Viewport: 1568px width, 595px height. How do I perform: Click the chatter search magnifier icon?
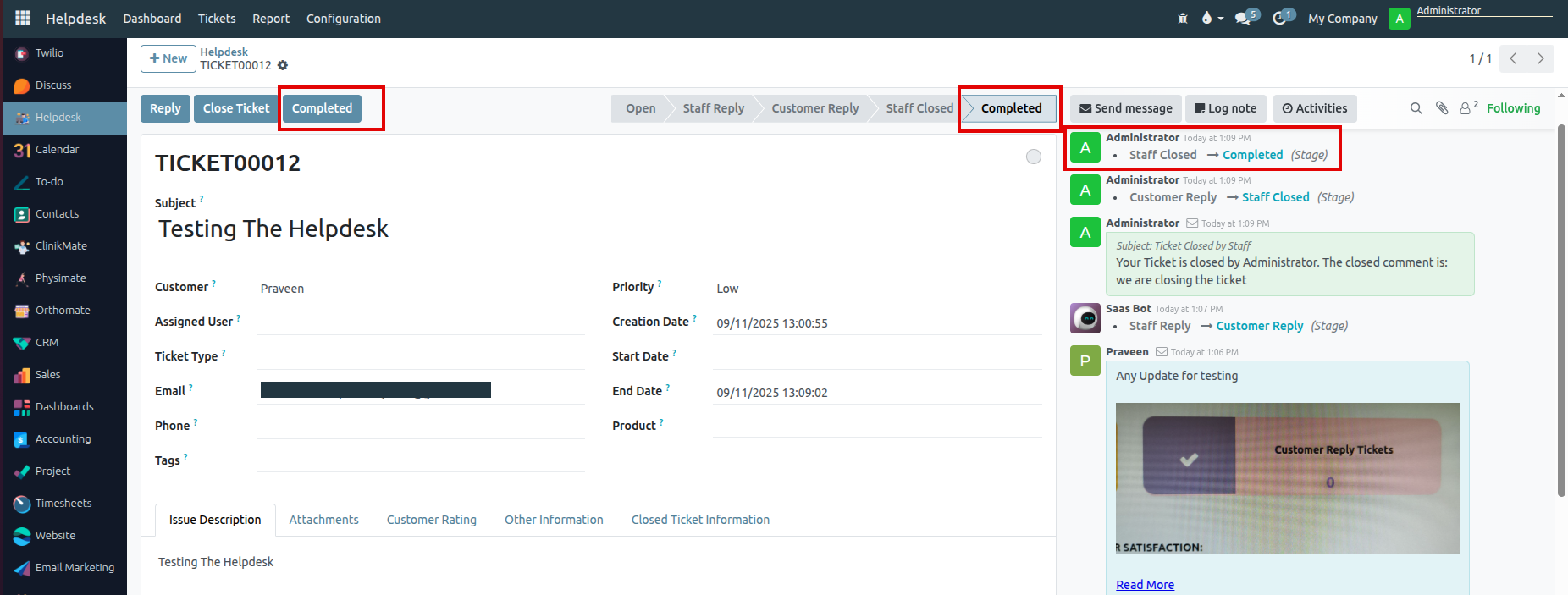click(x=1416, y=108)
